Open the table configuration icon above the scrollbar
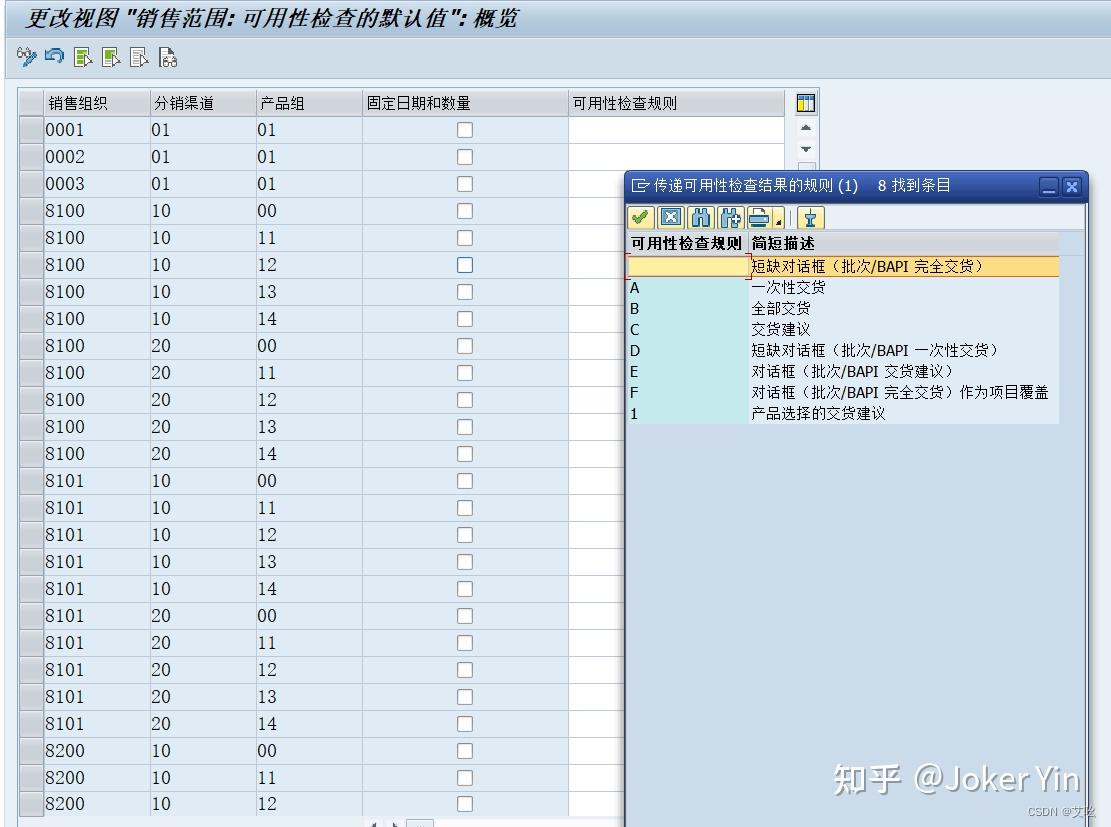 click(x=804, y=103)
